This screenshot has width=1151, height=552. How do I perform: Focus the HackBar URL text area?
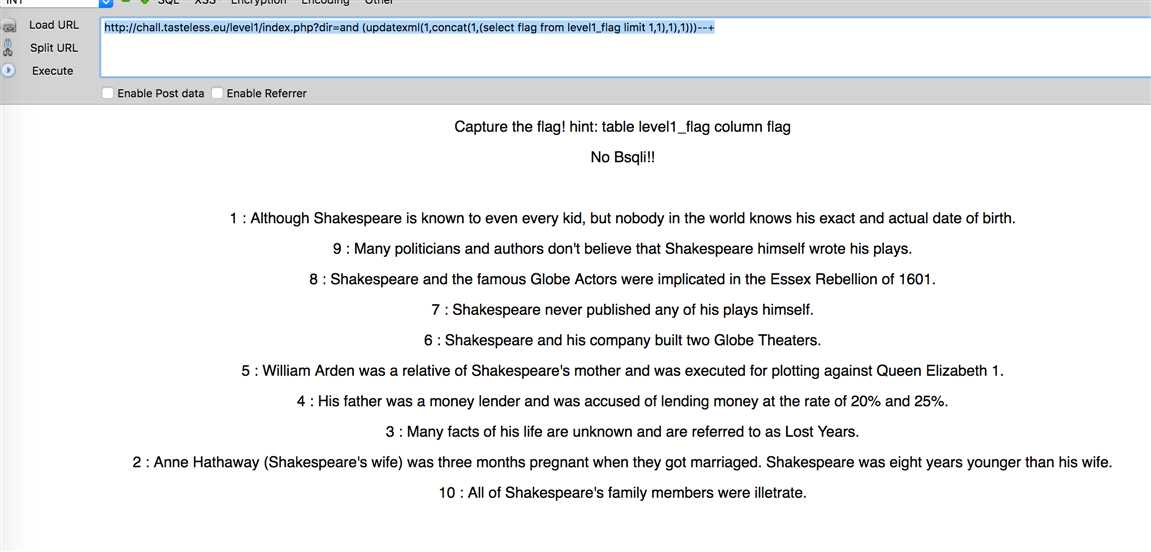click(x=625, y=46)
